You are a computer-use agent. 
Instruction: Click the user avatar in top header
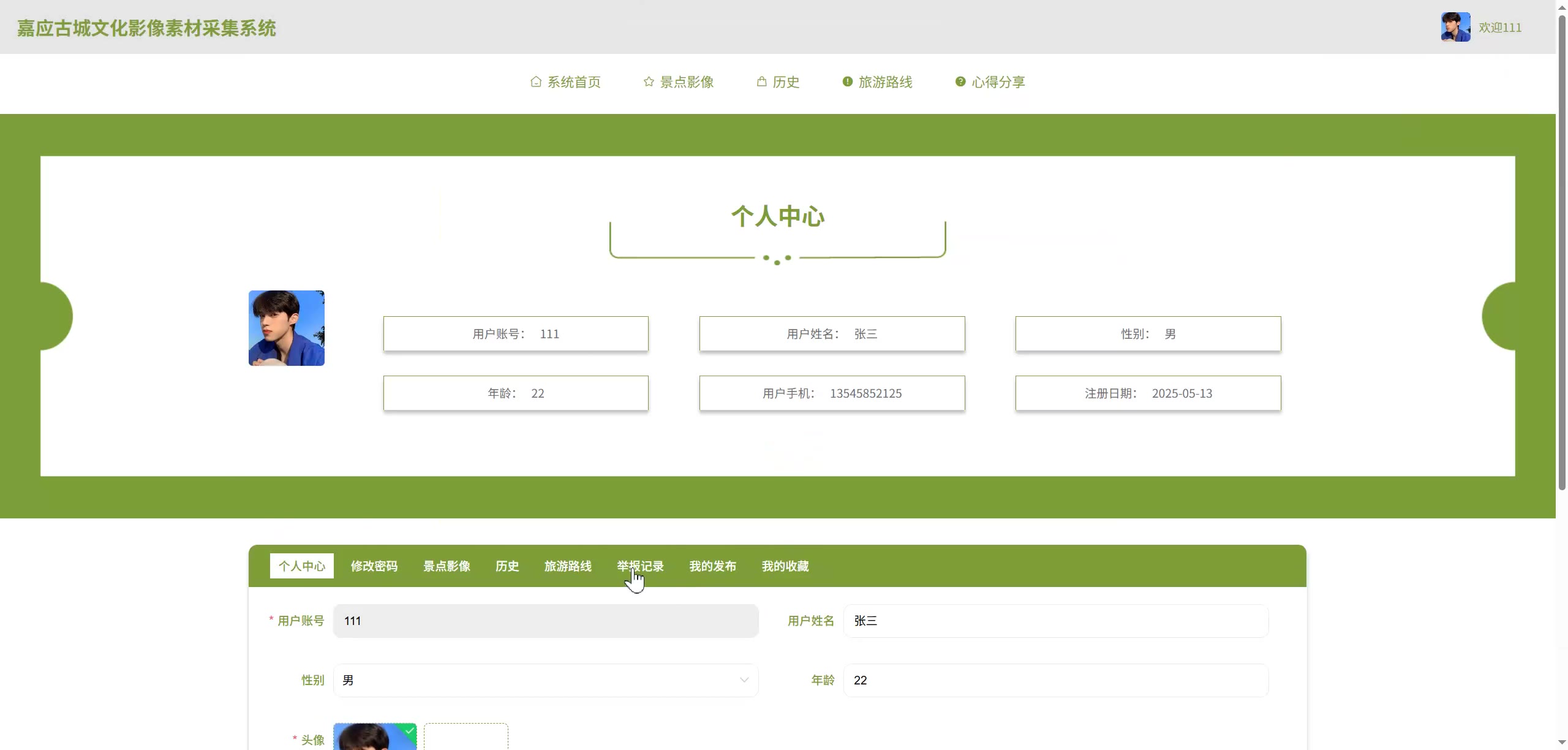[1455, 27]
